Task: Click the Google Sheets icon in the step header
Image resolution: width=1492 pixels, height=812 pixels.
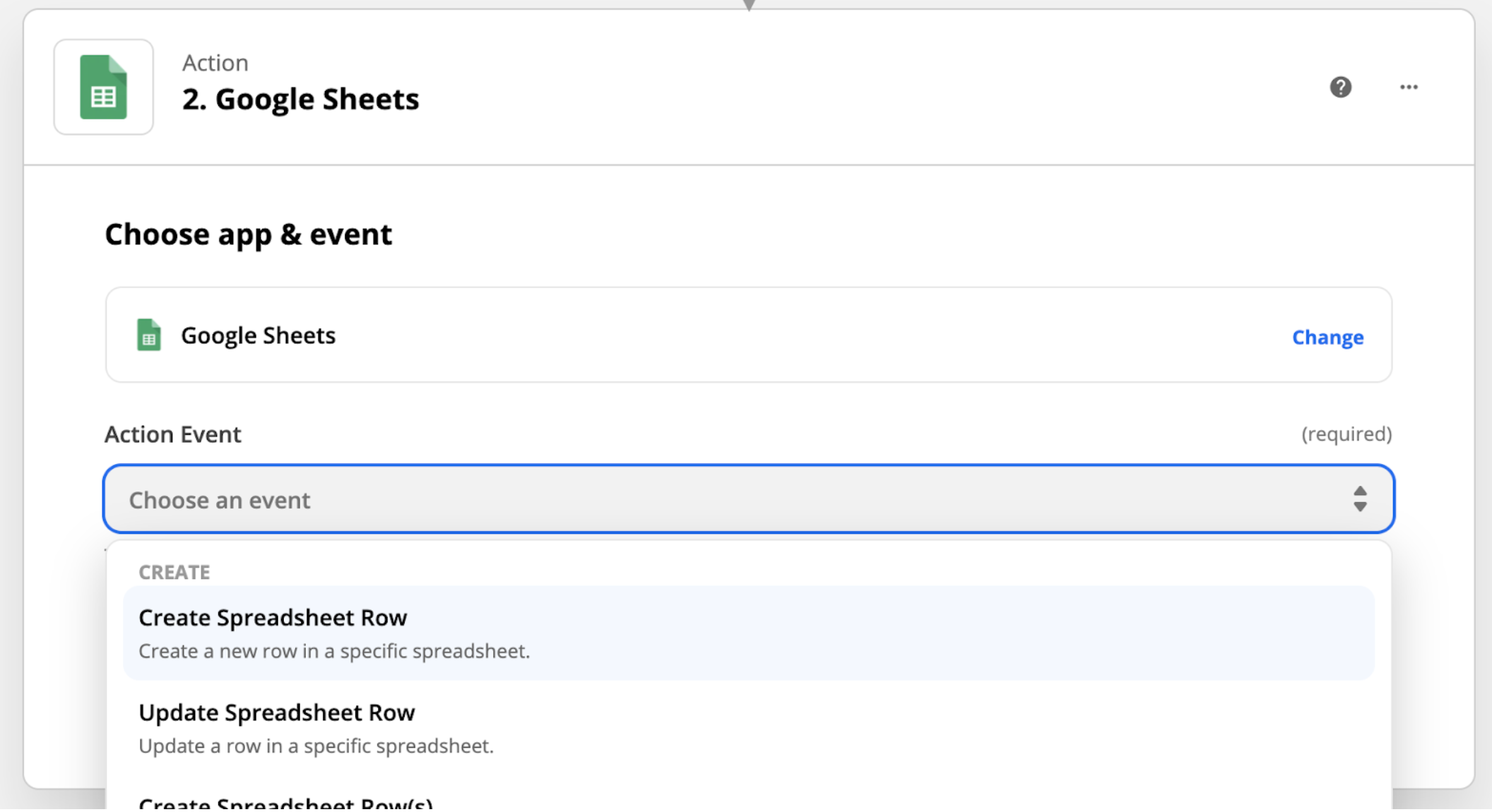Action: pos(102,87)
